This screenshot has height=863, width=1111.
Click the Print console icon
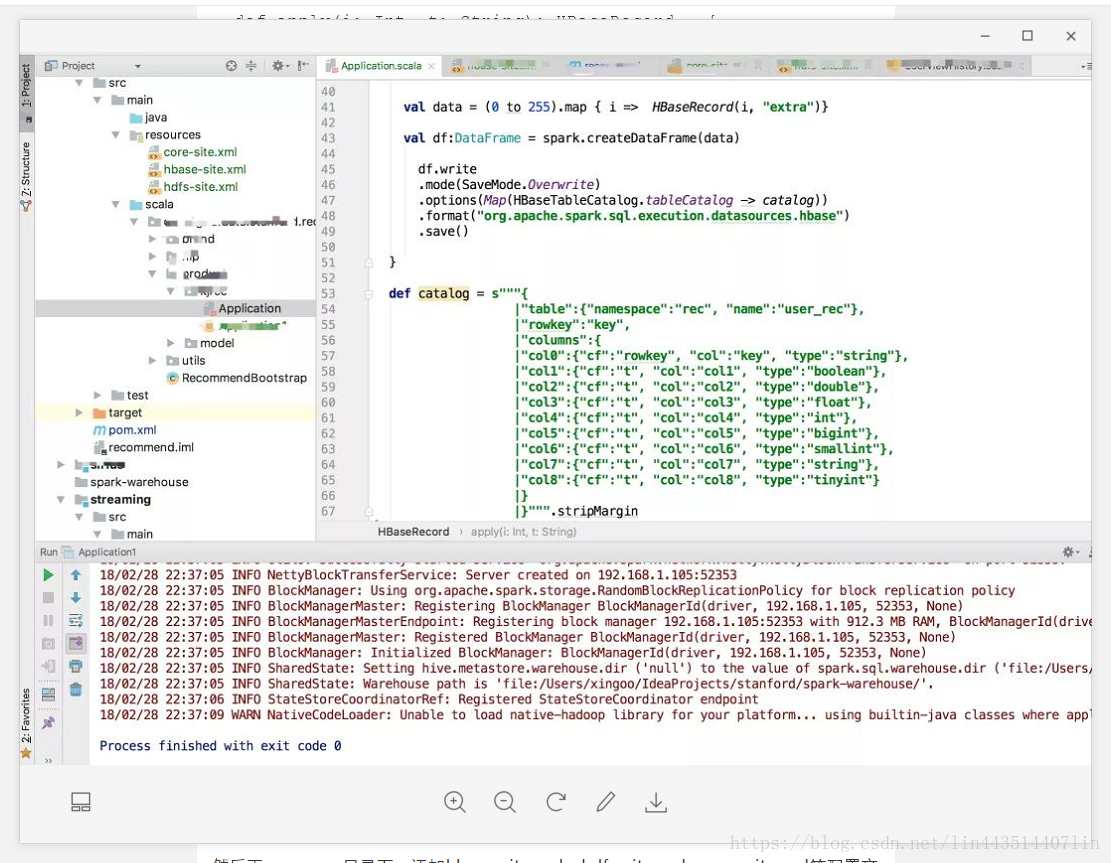76,666
